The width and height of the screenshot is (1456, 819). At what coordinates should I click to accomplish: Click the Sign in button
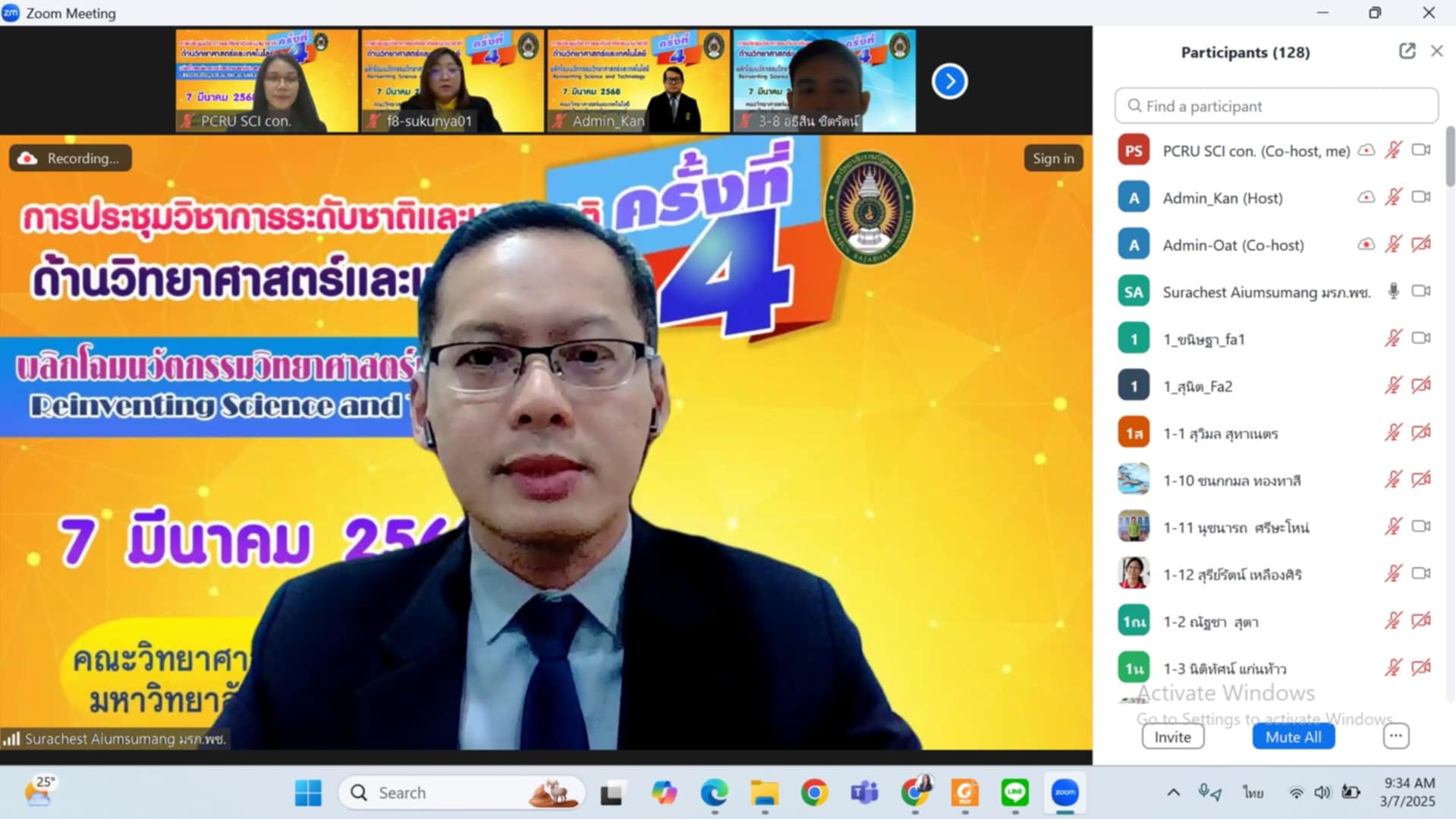(x=1052, y=158)
